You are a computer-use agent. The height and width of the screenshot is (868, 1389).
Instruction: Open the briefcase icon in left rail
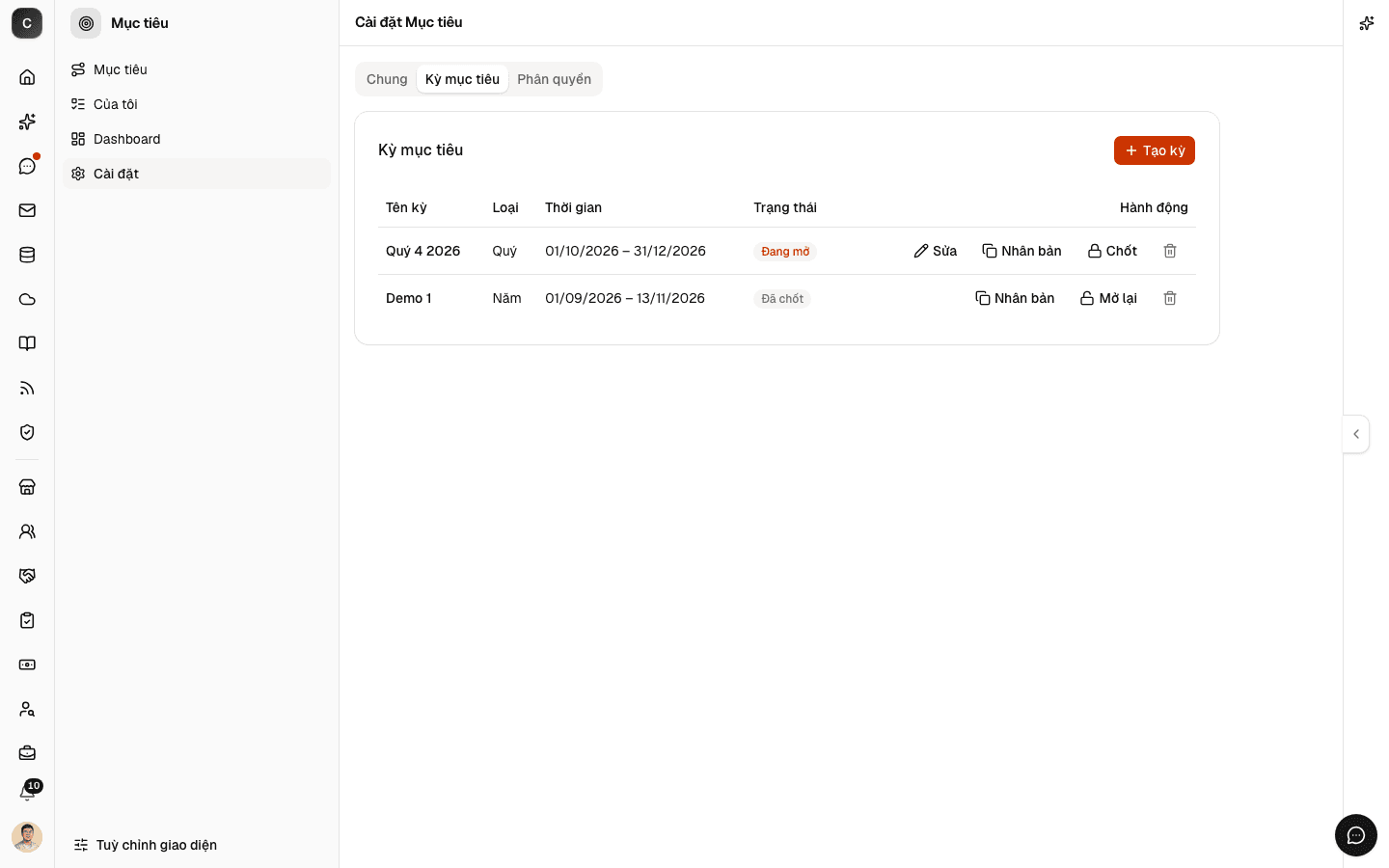click(x=27, y=753)
